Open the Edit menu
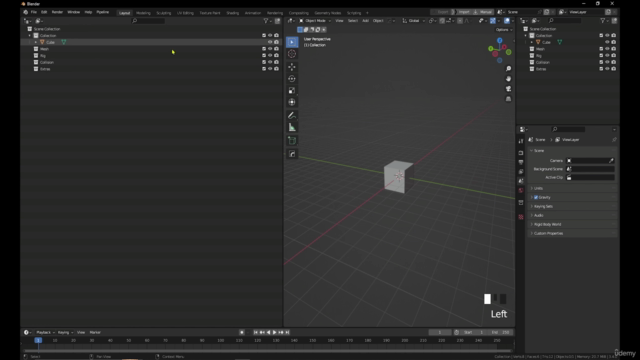The height and width of the screenshot is (360, 640). click(x=44, y=12)
